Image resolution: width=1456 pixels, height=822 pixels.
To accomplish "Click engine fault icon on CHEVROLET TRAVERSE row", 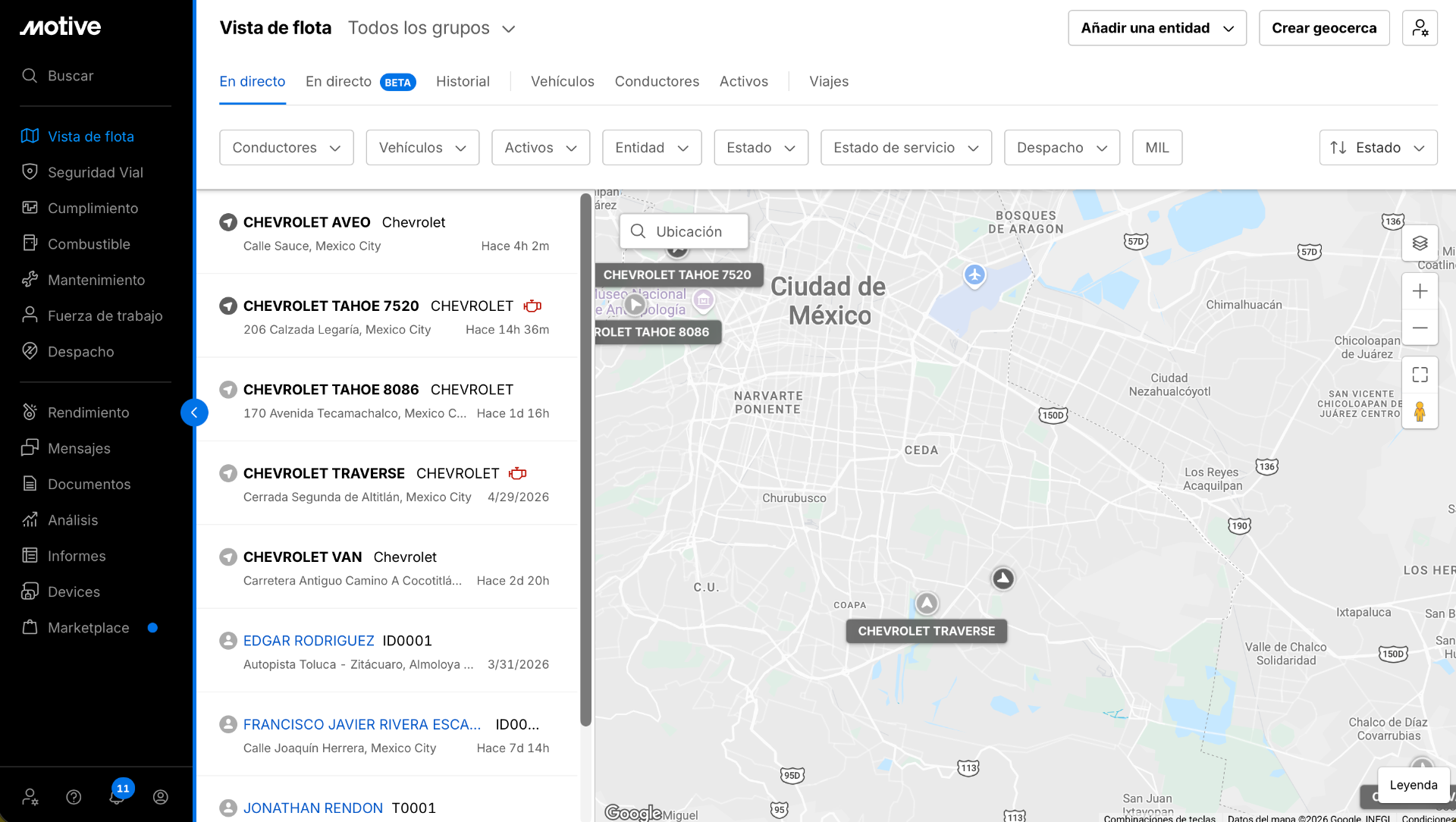I will pyautogui.click(x=518, y=473).
